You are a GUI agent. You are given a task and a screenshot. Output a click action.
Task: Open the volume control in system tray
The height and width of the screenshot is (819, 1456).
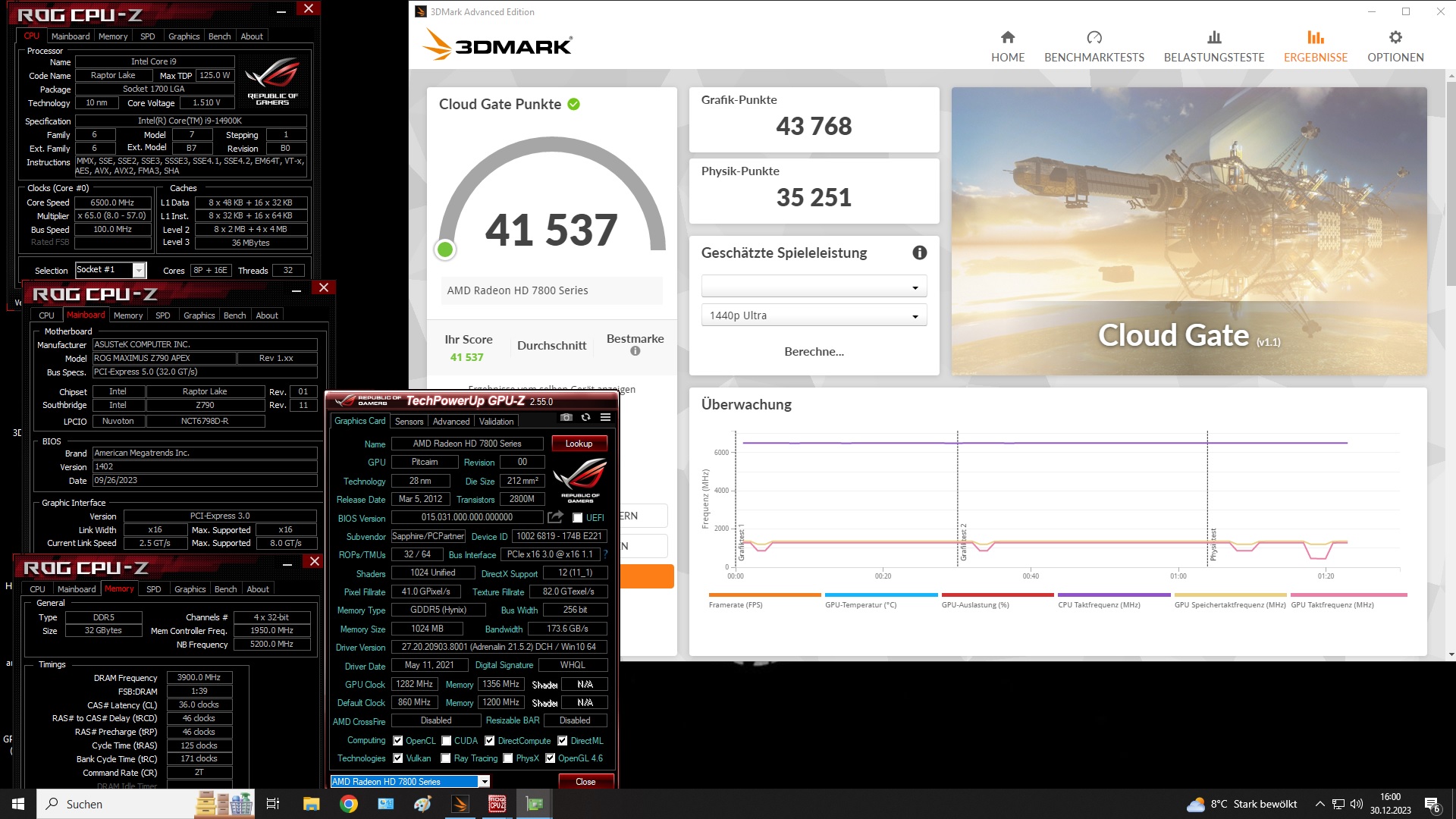[1357, 804]
